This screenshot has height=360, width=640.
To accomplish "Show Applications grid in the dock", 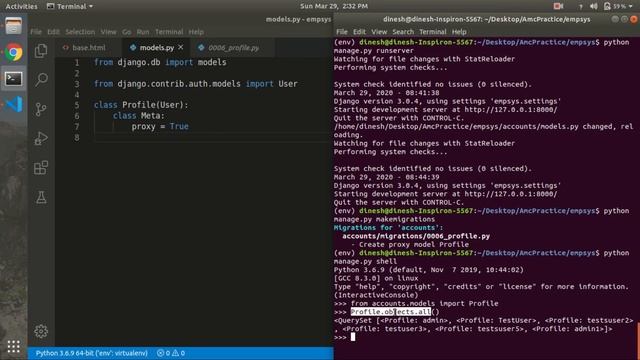I will [13, 347].
